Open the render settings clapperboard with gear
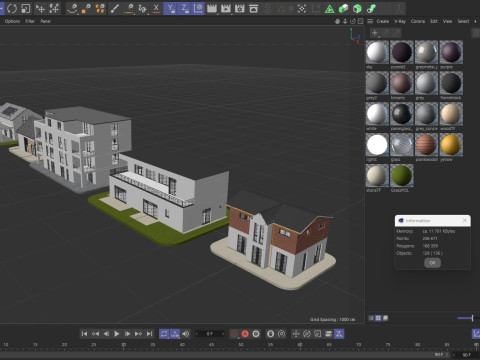This screenshot has width=480, height=360. (240, 9)
